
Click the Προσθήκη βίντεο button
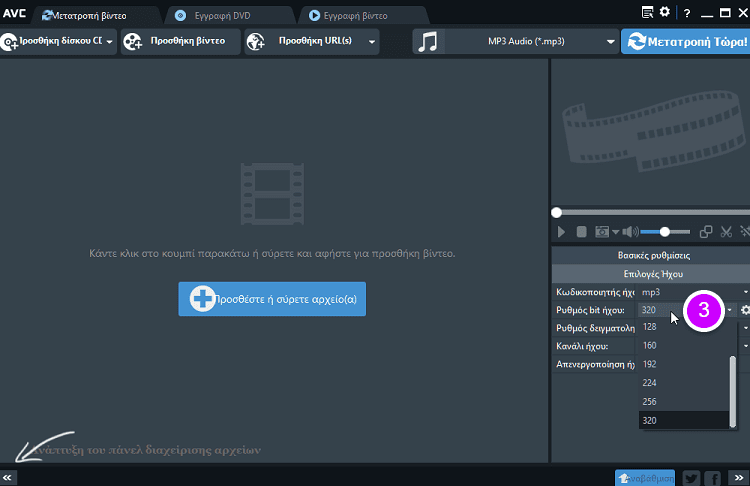click(181, 42)
